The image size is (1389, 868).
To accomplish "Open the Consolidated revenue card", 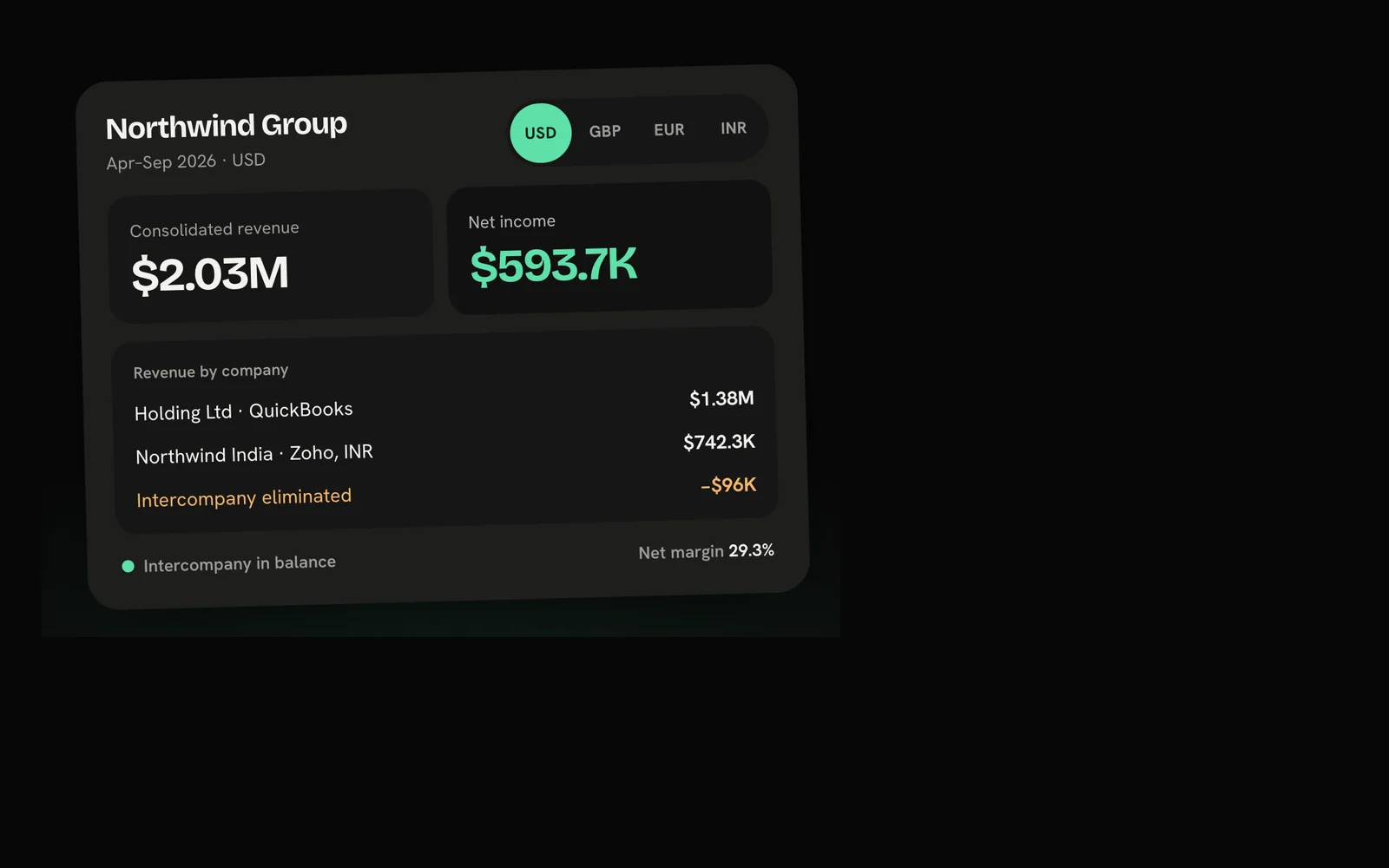I will click(x=271, y=256).
